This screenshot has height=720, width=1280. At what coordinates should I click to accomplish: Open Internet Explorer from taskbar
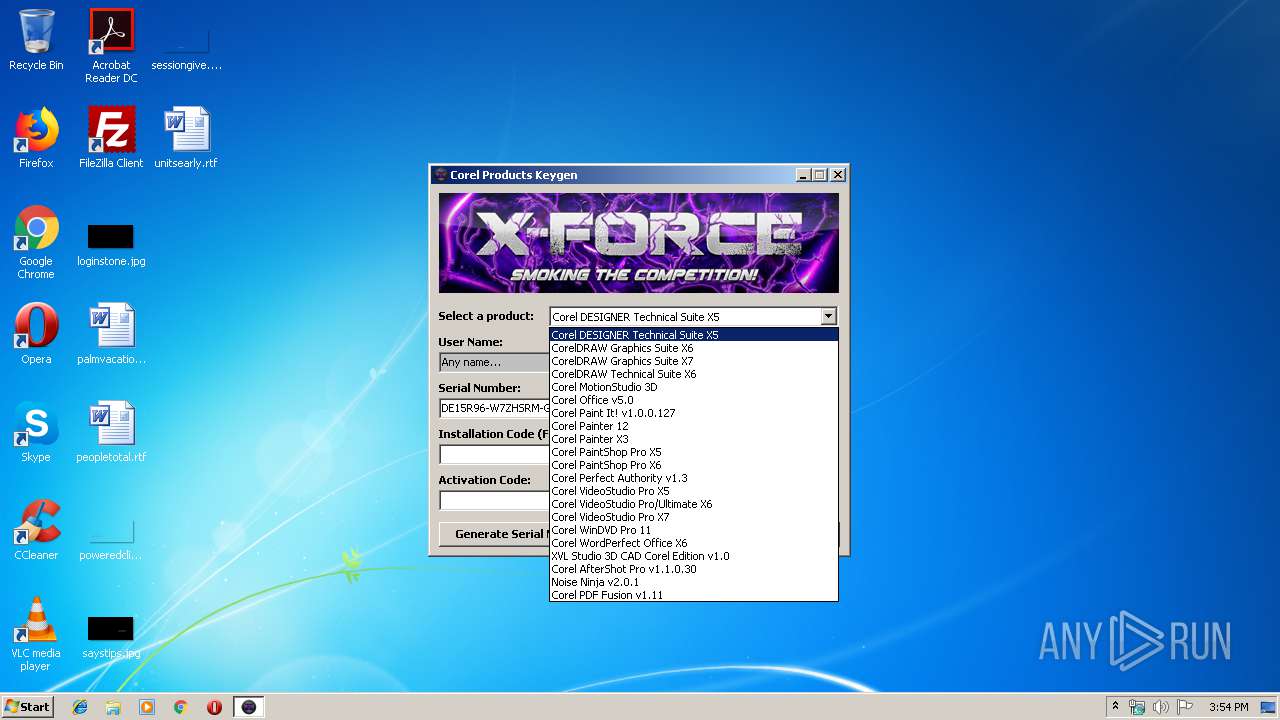click(x=80, y=707)
